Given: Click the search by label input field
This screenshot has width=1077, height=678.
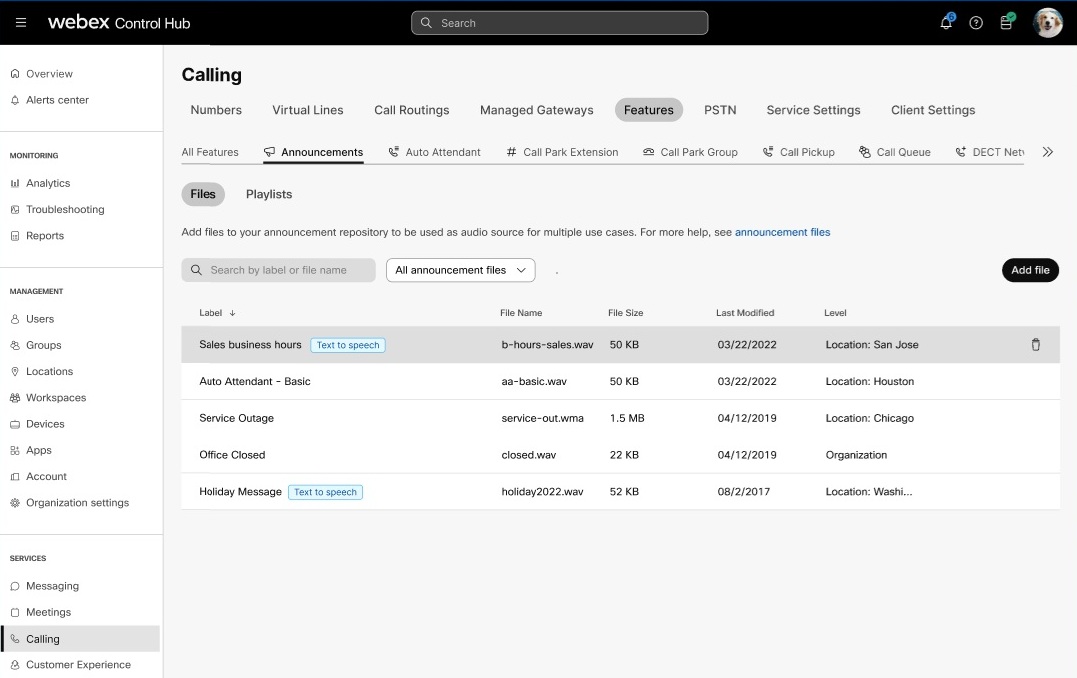Looking at the screenshot, I should click(x=278, y=270).
